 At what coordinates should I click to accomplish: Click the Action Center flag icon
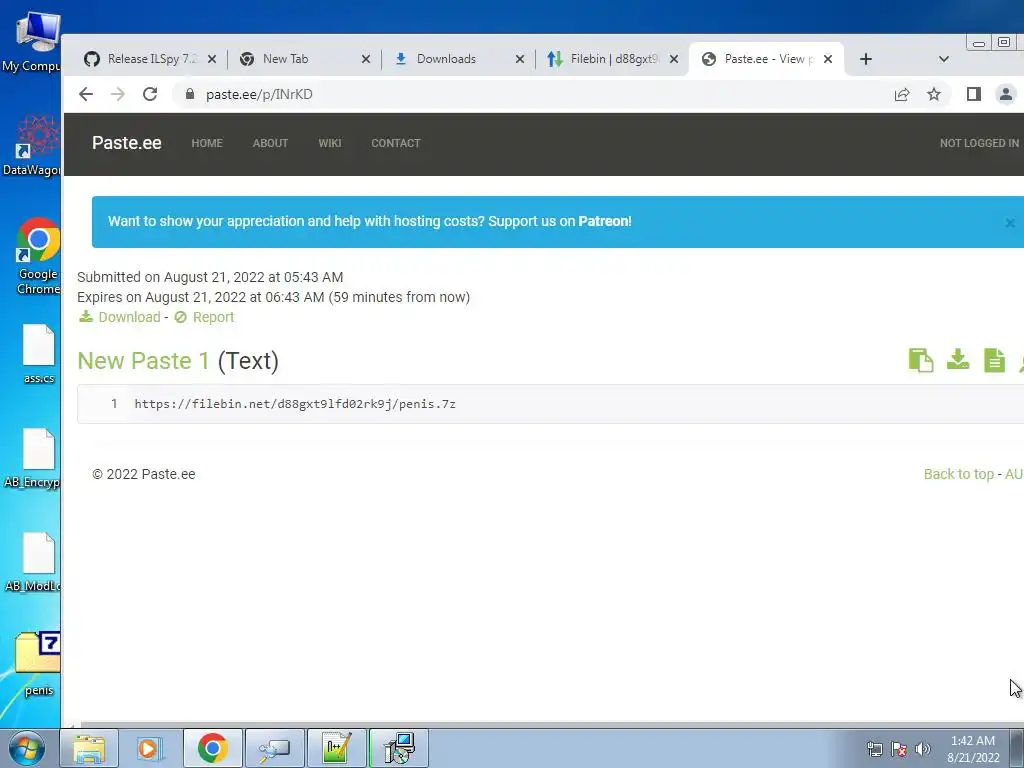pyautogui.click(x=899, y=749)
